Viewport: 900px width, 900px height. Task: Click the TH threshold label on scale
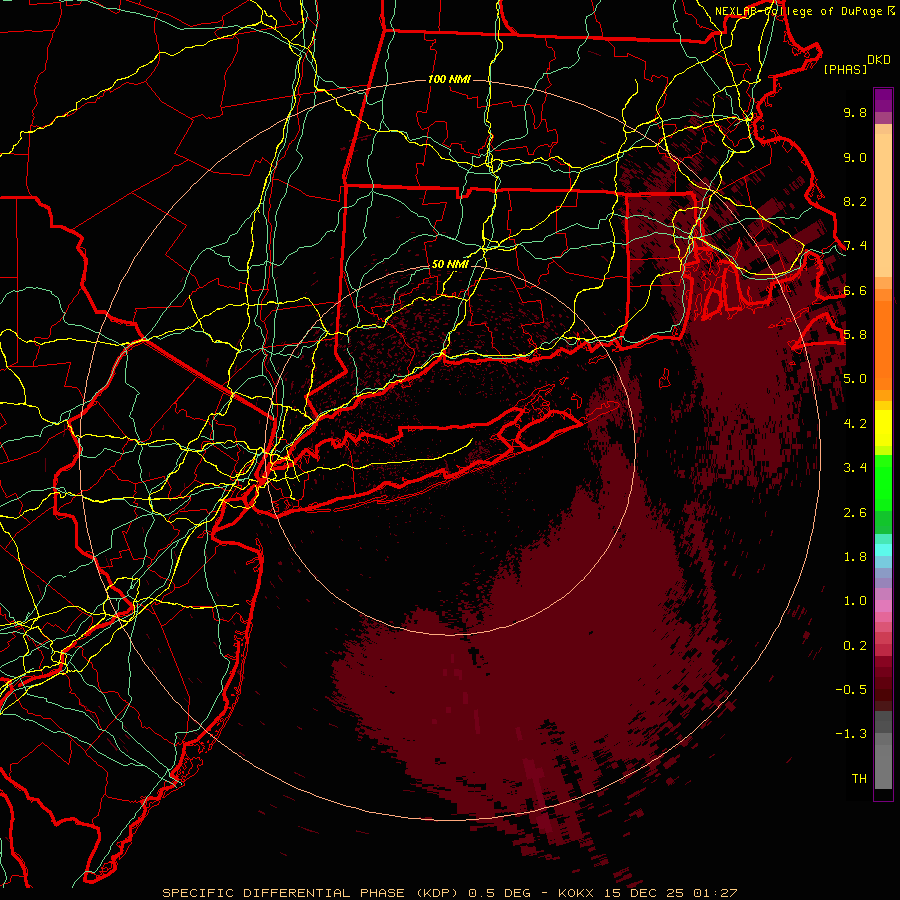859,778
